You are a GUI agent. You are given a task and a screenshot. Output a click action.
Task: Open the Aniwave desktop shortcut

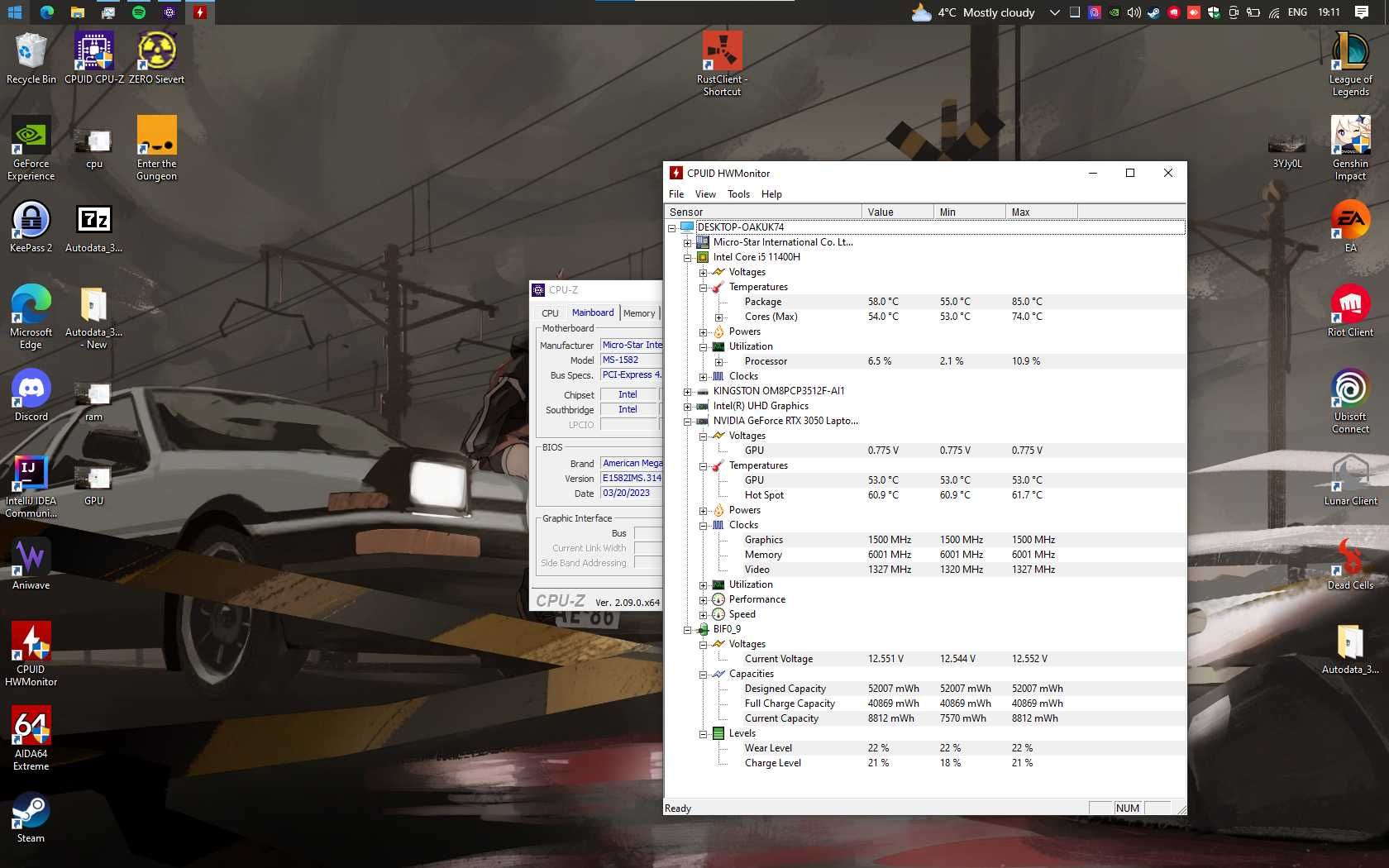pyautogui.click(x=31, y=564)
